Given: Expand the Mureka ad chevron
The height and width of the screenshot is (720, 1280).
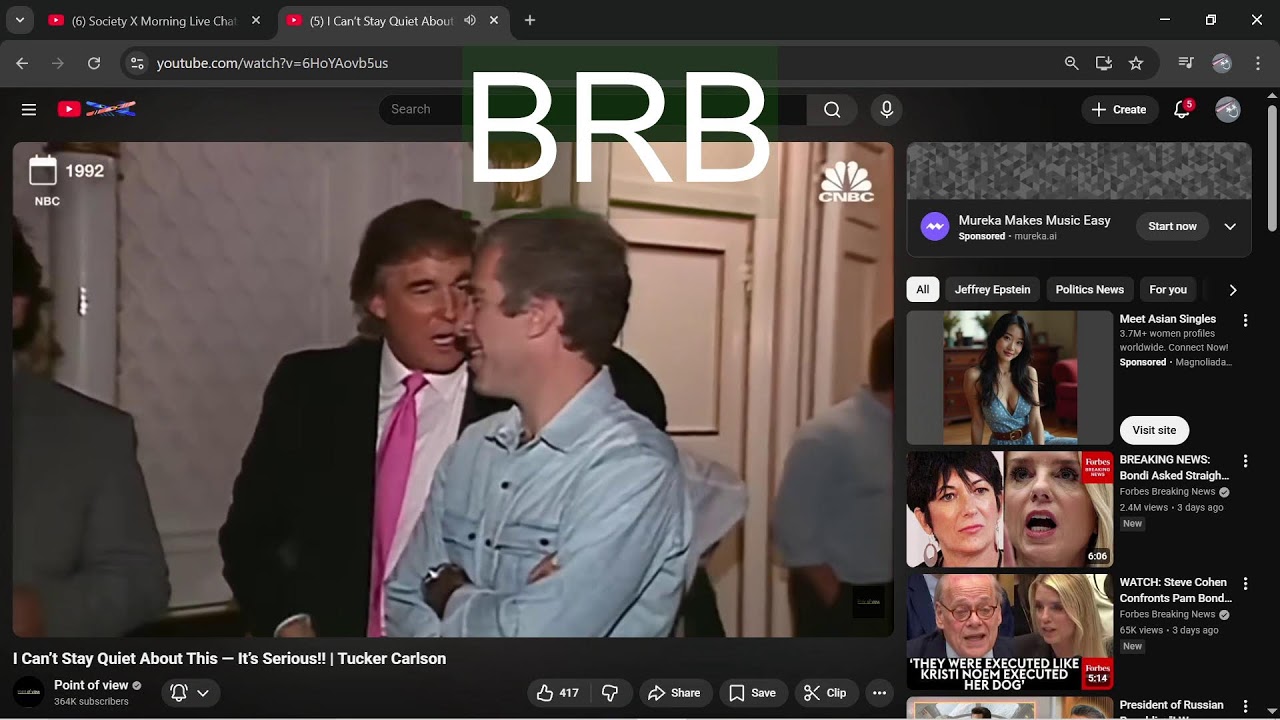Looking at the screenshot, I should (1230, 227).
